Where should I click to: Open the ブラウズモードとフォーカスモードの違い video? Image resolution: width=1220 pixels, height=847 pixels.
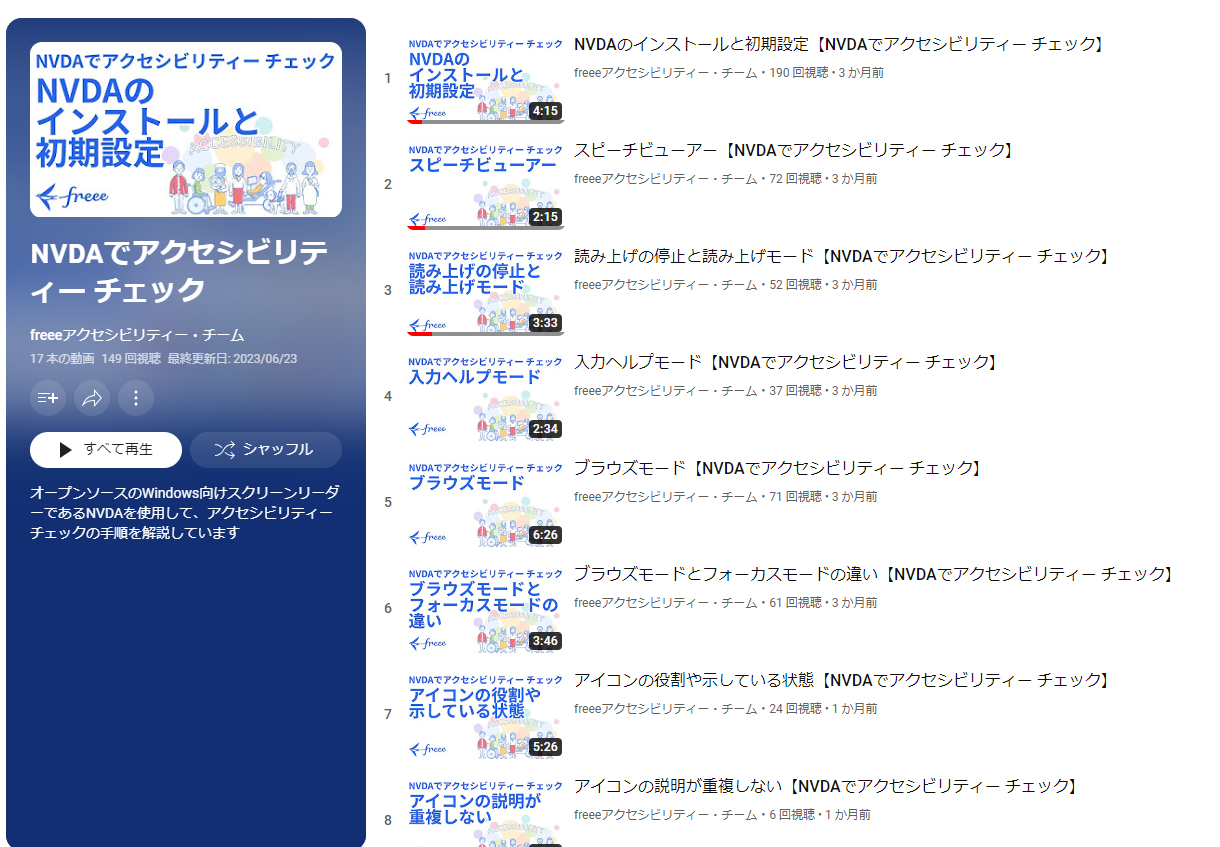coord(873,574)
